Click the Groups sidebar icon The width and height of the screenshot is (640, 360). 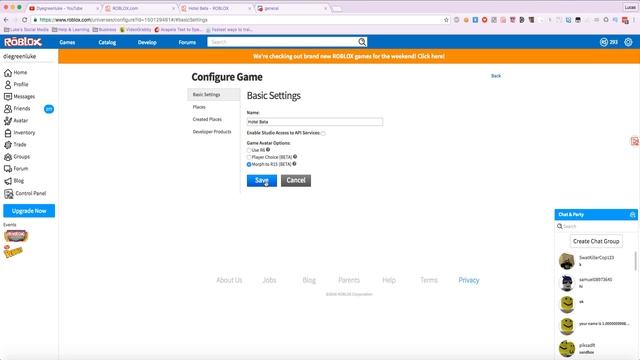(8, 157)
